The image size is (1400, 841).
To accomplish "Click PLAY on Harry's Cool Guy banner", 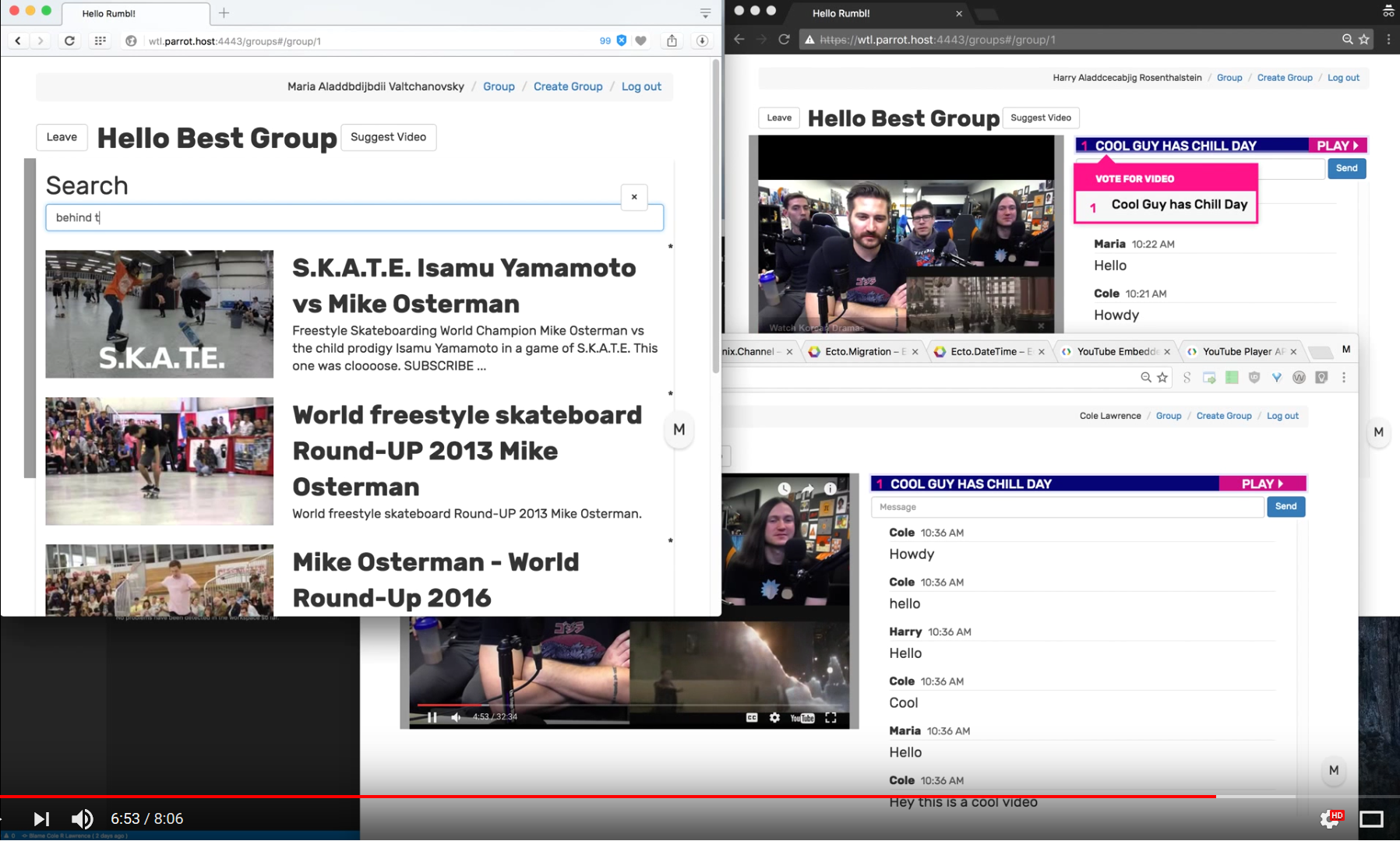I will (1337, 146).
